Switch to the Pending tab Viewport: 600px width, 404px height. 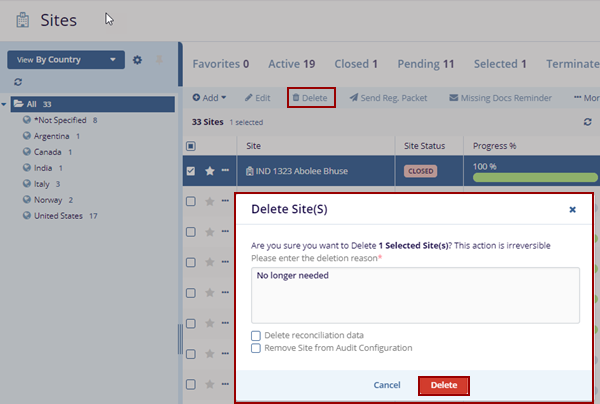coord(424,63)
